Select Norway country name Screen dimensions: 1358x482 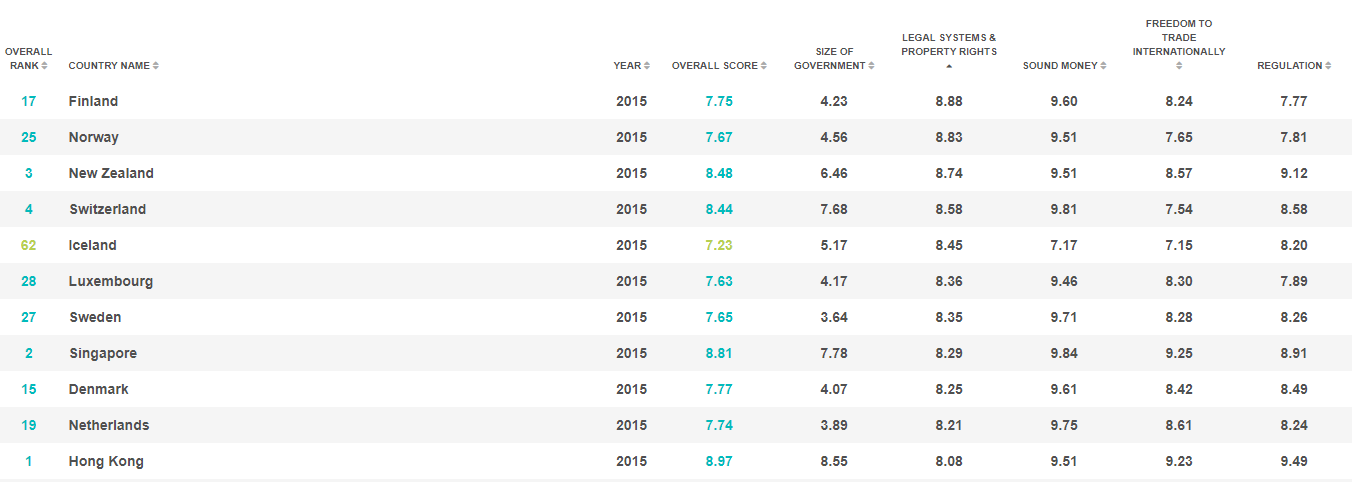[x=93, y=137]
